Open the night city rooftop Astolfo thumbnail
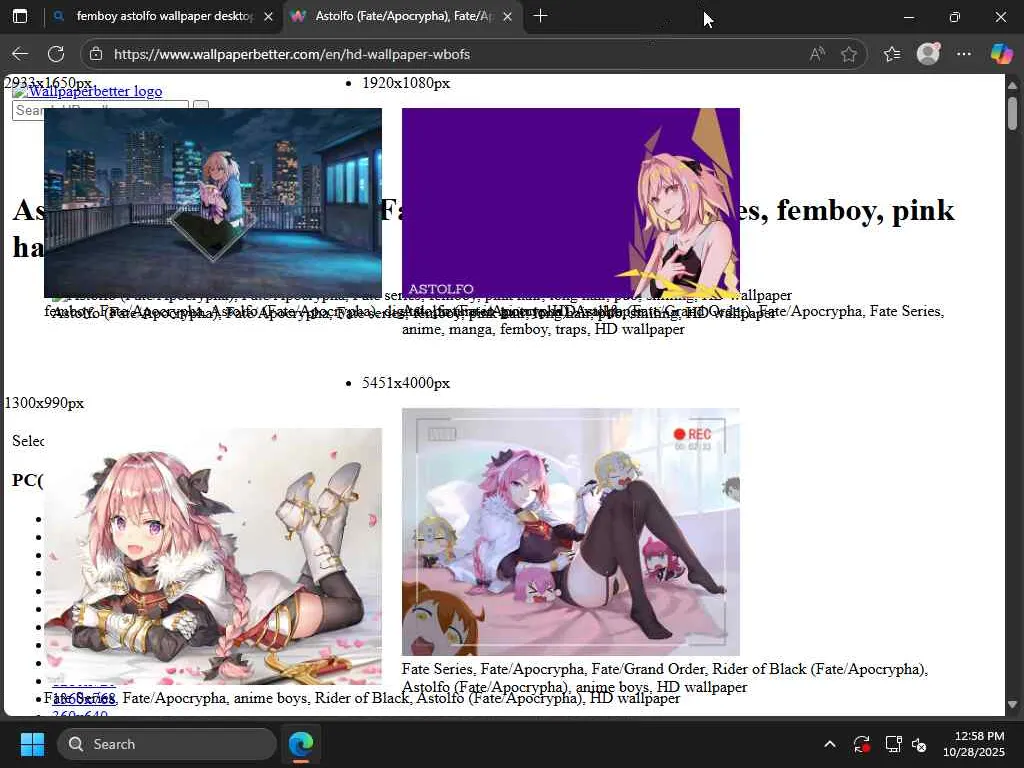The image size is (1024, 768). click(213, 203)
